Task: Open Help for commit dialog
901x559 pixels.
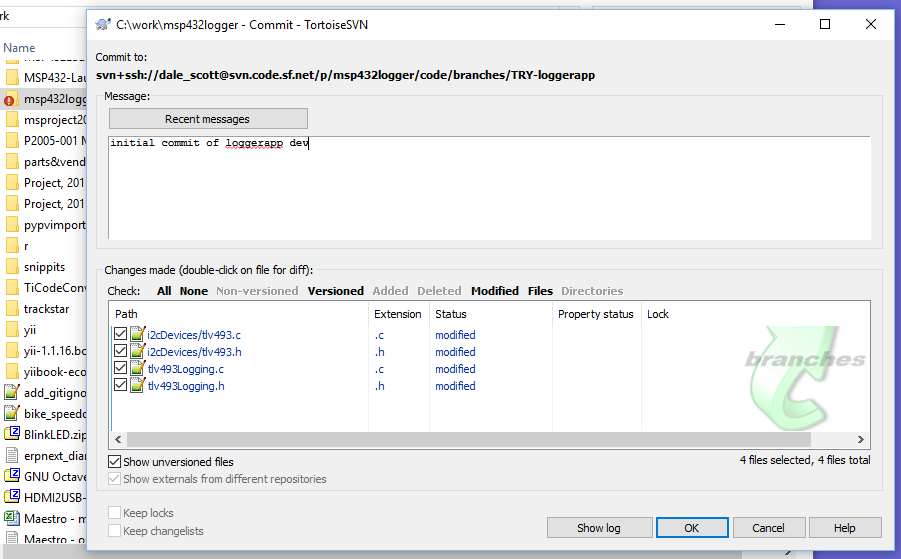Action: pyautogui.click(x=845, y=528)
